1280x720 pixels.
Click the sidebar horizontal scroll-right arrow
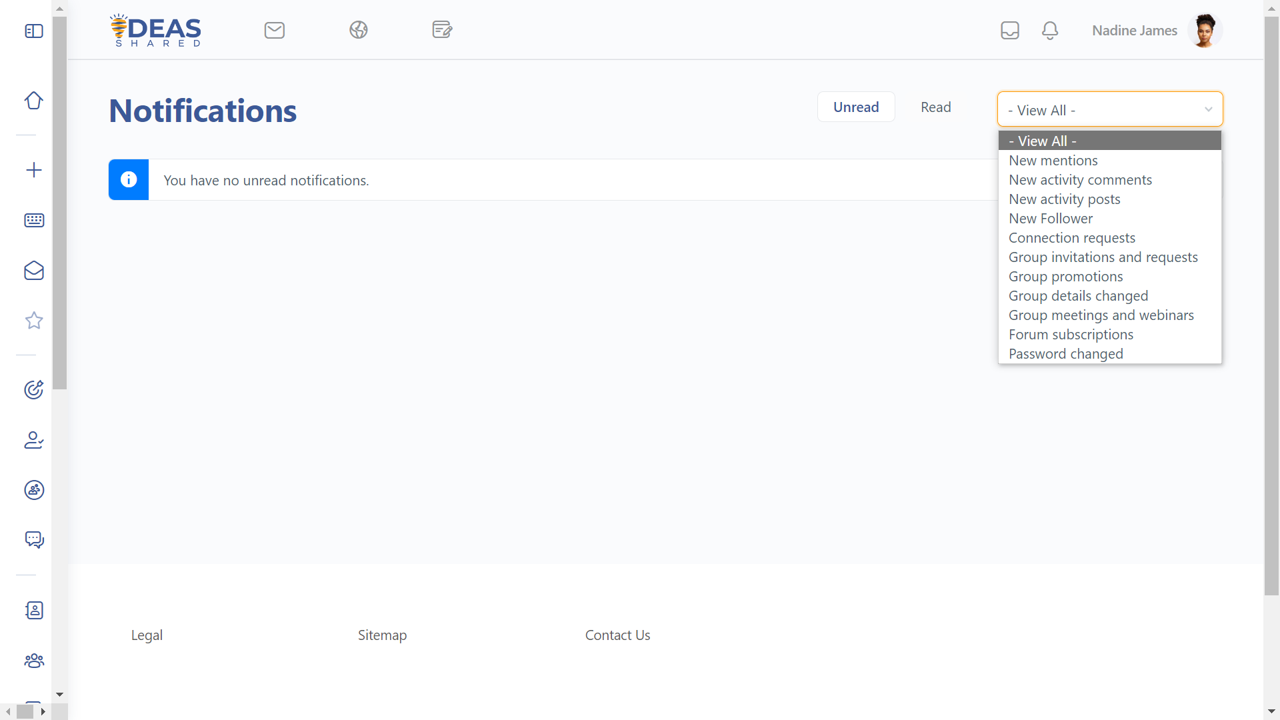tap(43, 711)
